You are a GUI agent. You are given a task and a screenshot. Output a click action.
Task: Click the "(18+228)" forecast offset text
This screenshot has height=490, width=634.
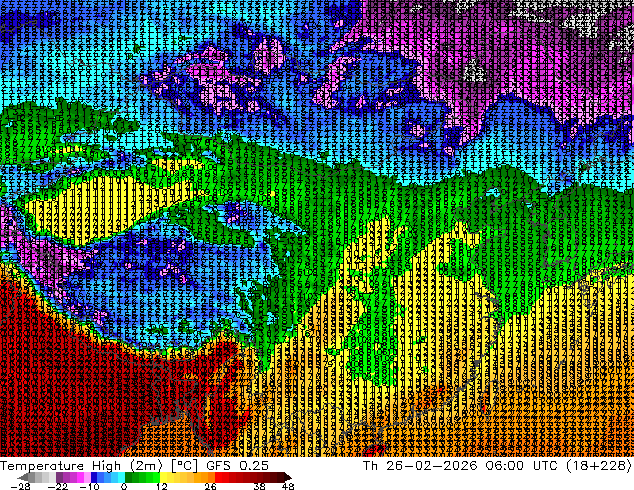[x=599, y=466]
